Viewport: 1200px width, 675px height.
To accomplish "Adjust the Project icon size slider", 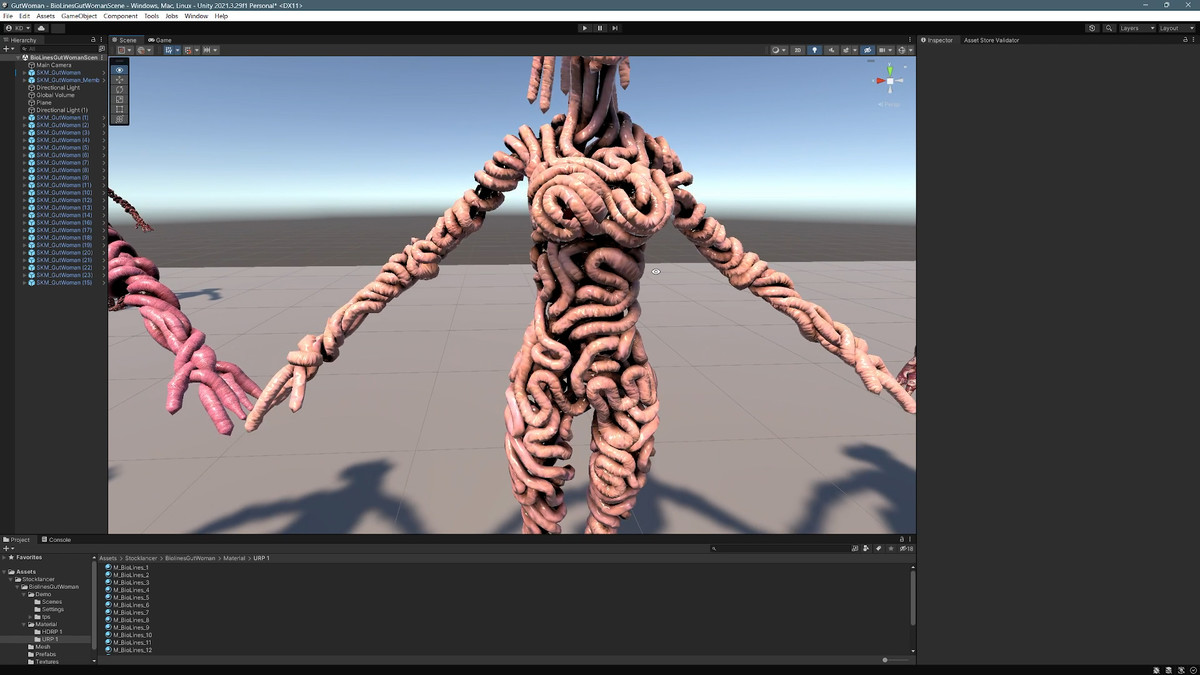I will coord(886,660).
